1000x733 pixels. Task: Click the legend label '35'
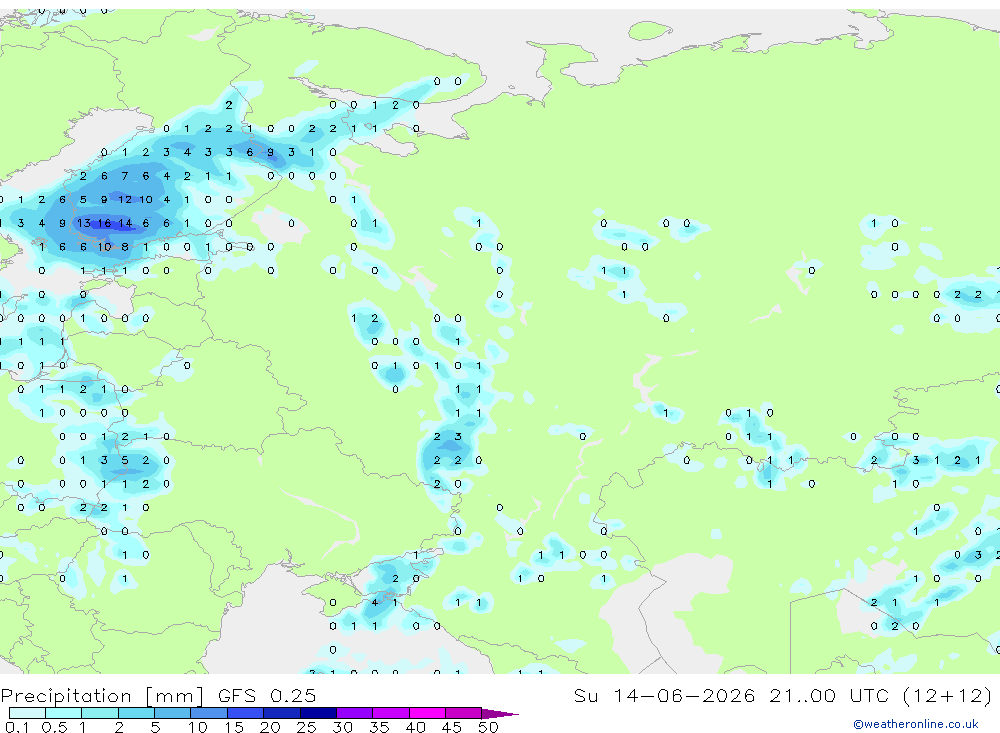(x=379, y=727)
